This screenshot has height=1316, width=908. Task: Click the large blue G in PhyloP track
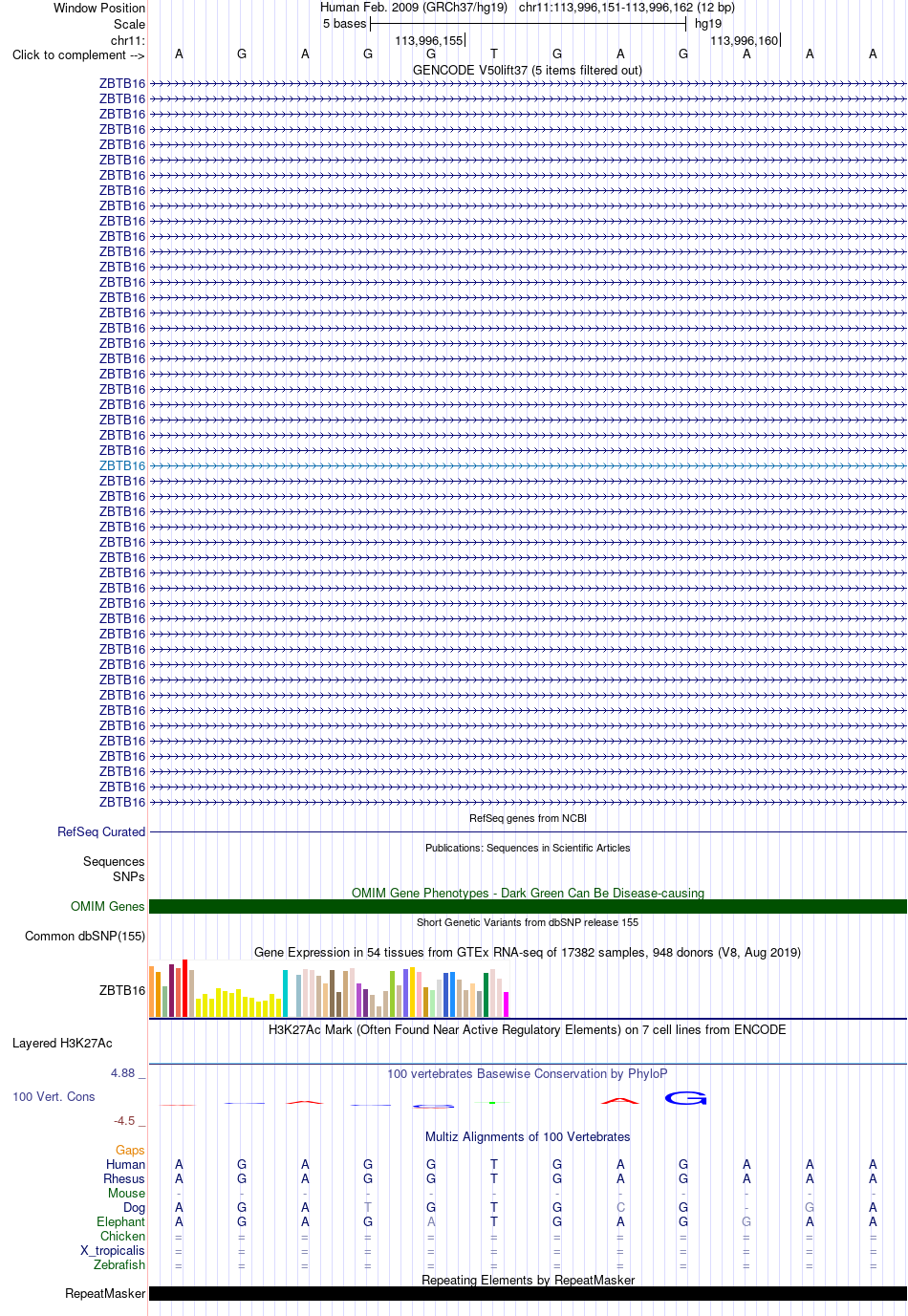pos(685,1098)
